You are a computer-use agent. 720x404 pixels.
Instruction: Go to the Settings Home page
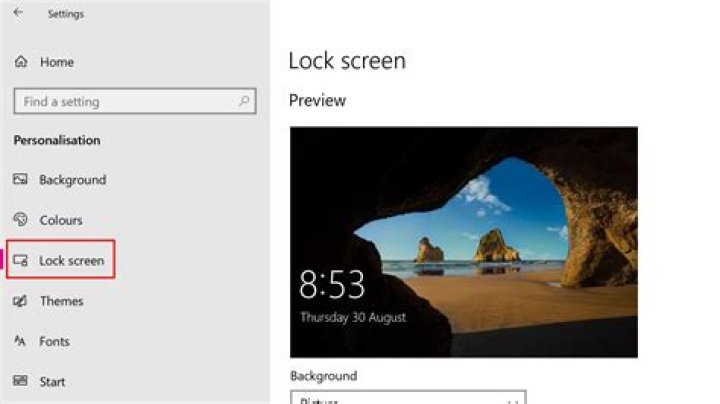click(x=57, y=62)
